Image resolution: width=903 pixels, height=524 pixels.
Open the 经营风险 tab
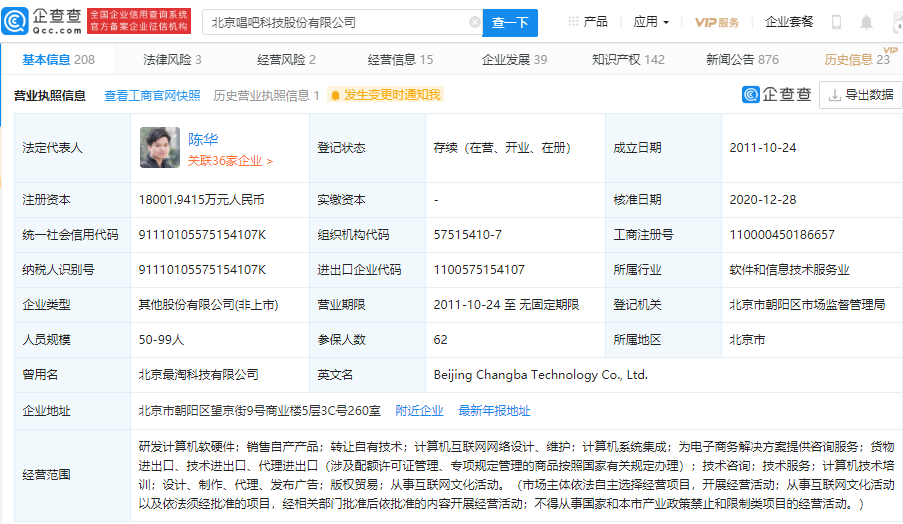tap(285, 60)
